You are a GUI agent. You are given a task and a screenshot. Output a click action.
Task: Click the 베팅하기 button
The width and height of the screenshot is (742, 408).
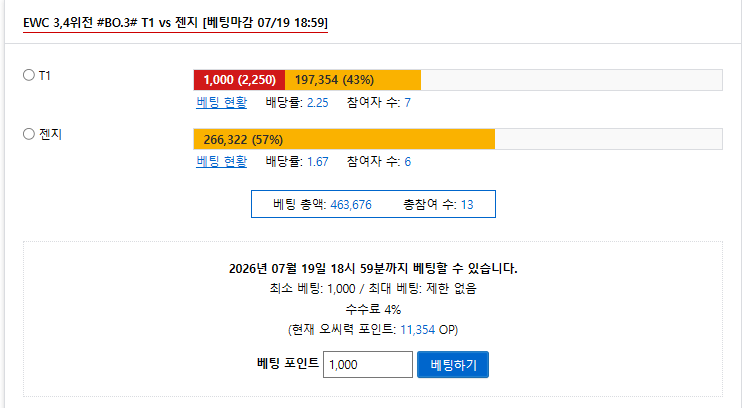pyautogui.click(x=453, y=364)
